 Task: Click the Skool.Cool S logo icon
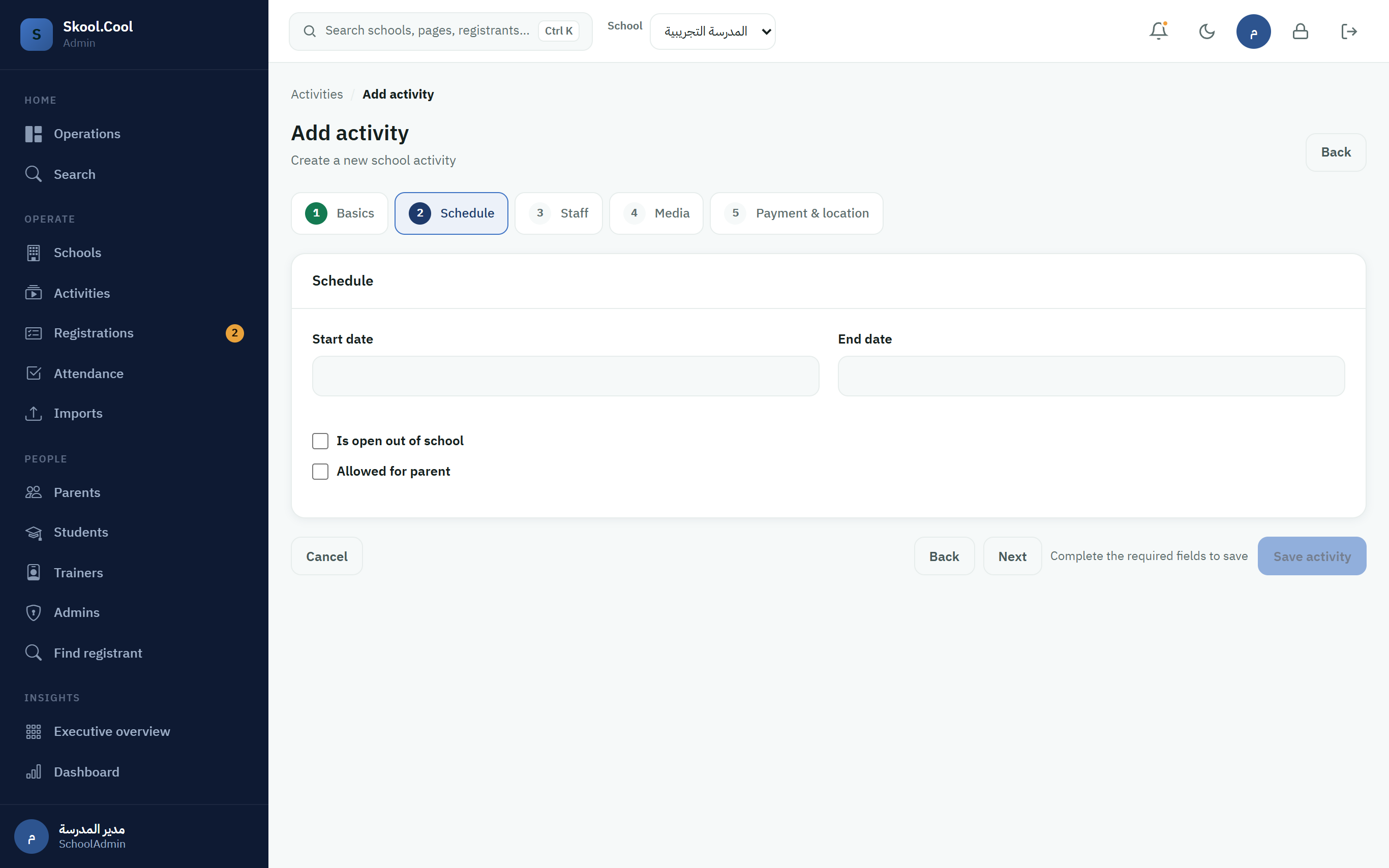(36, 35)
